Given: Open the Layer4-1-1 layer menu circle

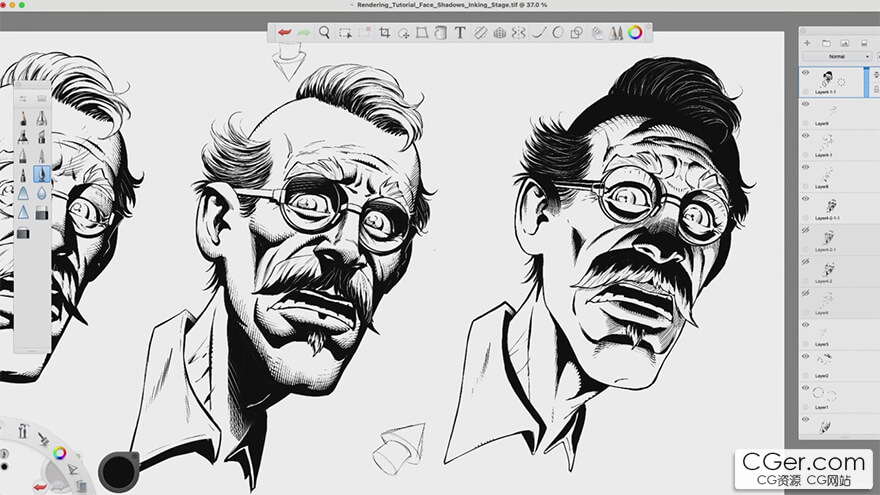Looking at the screenshot, I should click(x=841, y=82).
